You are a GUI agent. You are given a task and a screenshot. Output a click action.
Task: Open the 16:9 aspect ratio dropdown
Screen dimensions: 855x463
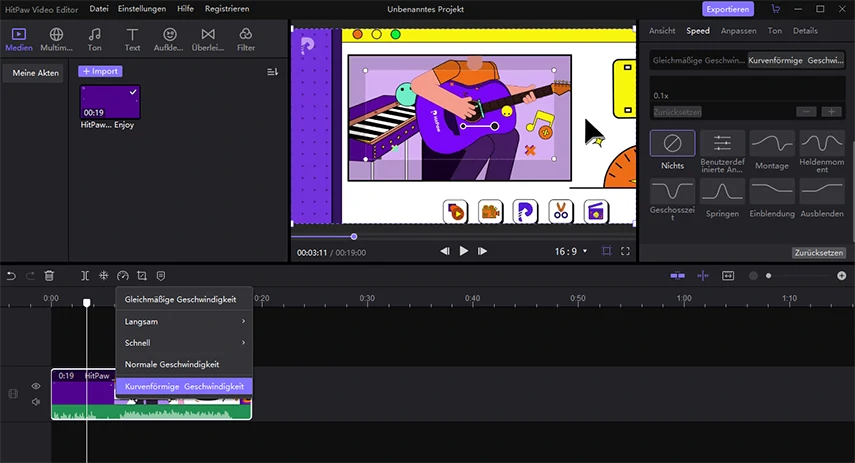click(571, 251)
